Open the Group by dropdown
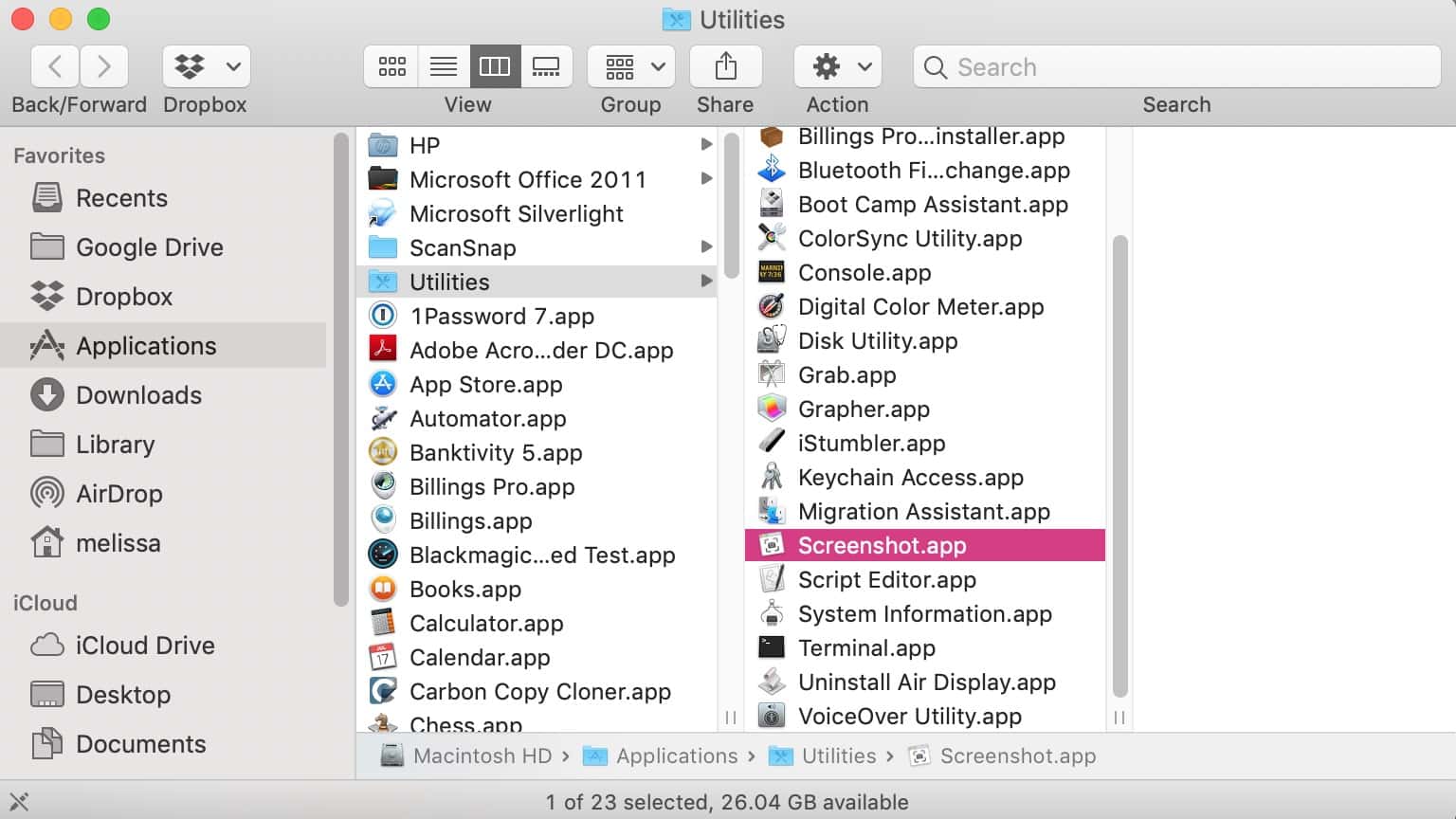1456x819 pixels. [x=631, y=66]
